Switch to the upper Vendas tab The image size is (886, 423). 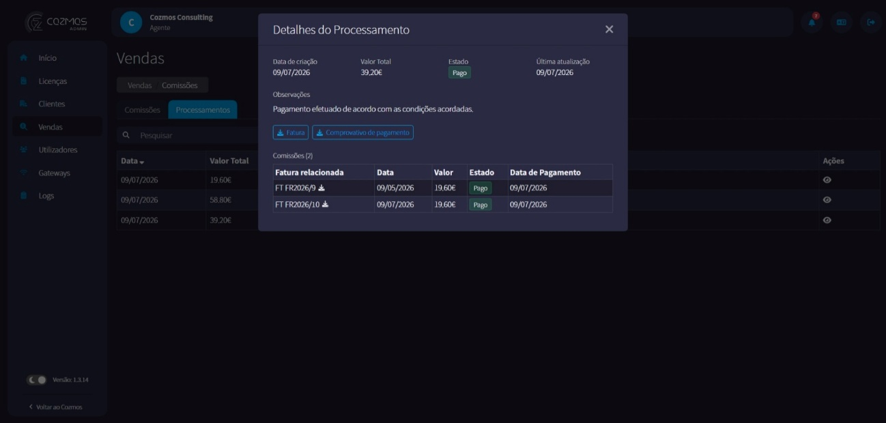pos(140,85)
